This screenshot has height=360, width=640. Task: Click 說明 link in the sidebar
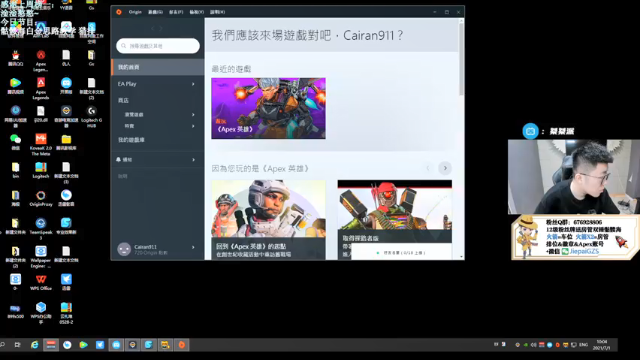122,176
